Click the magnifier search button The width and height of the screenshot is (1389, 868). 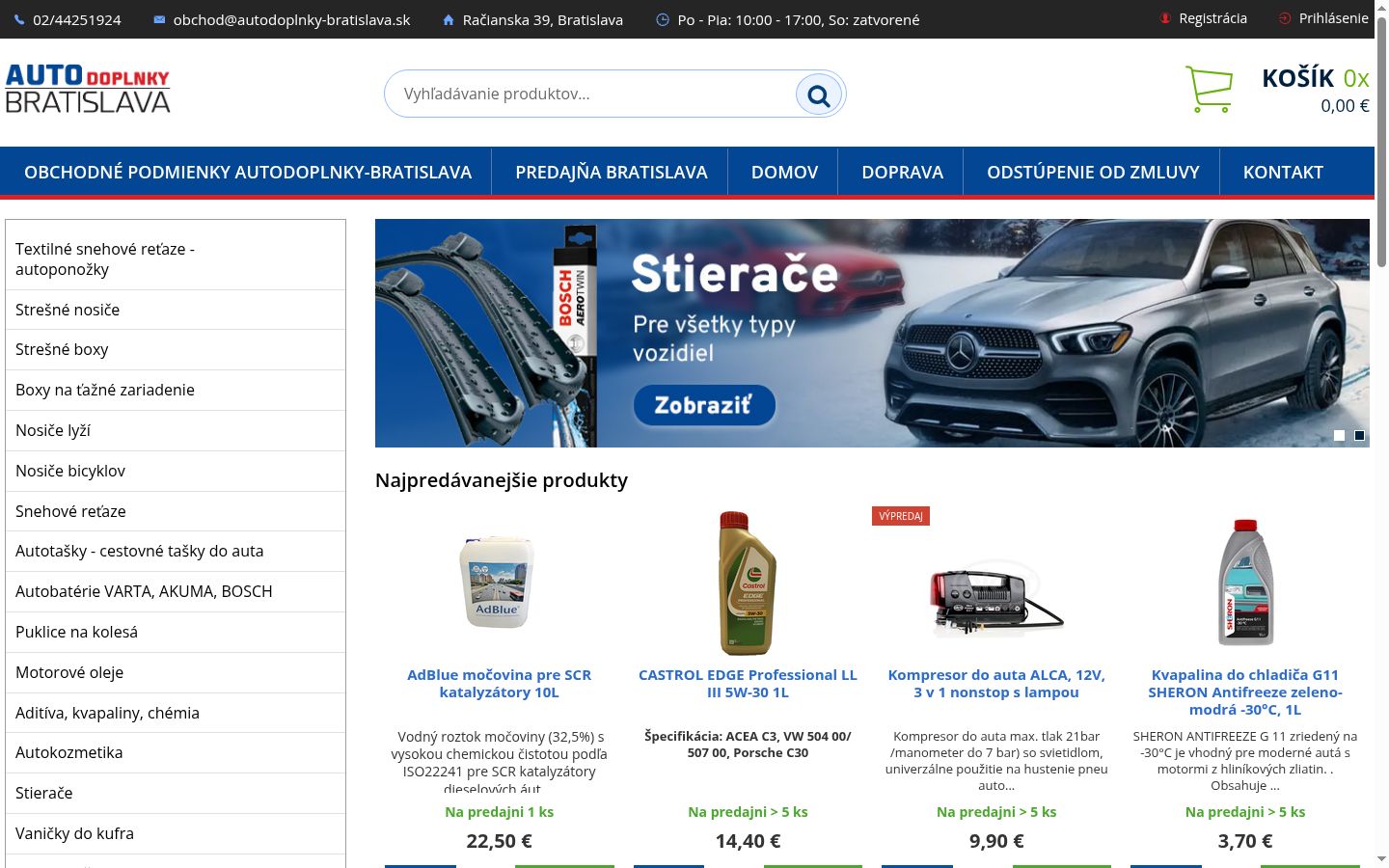[x=819, y=95]
